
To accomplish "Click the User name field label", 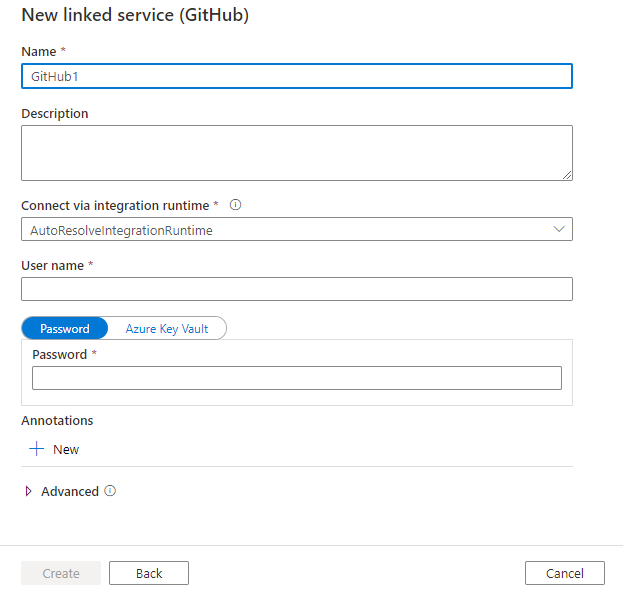I will tap(54, 265).
